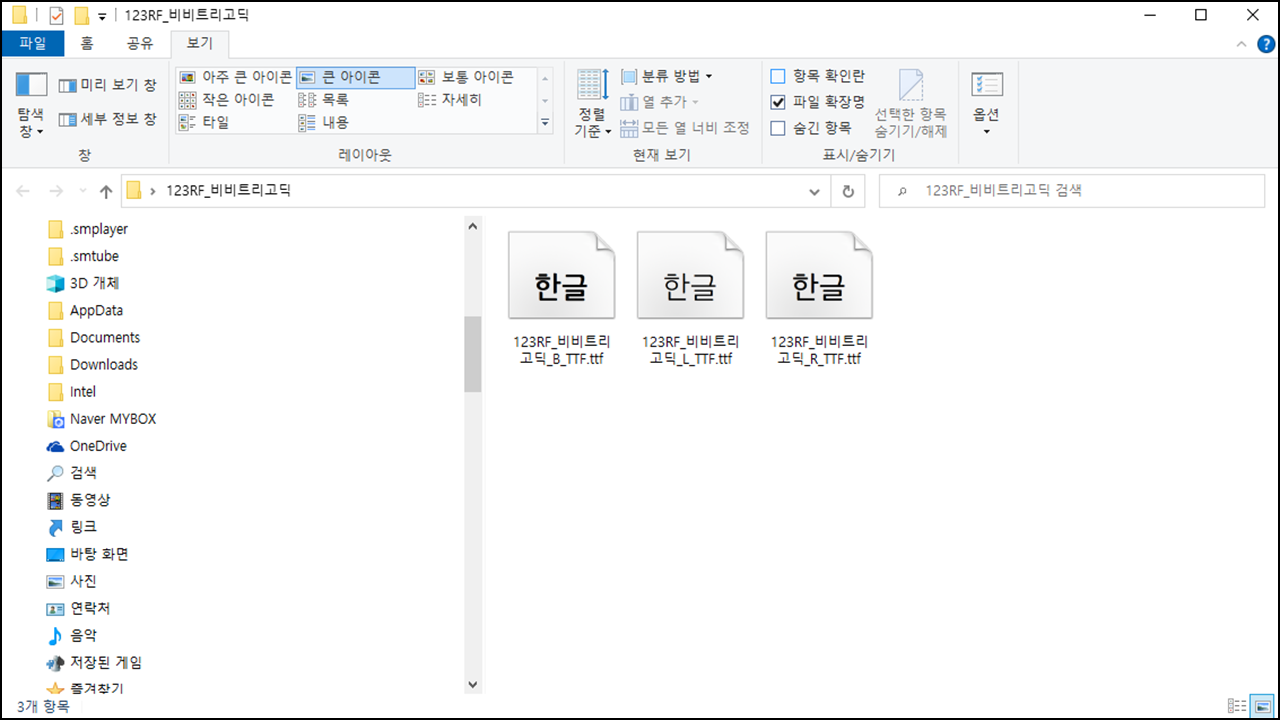Go up one folder level
Viewport: 1280px width, 720px height.
coord(105,191)
